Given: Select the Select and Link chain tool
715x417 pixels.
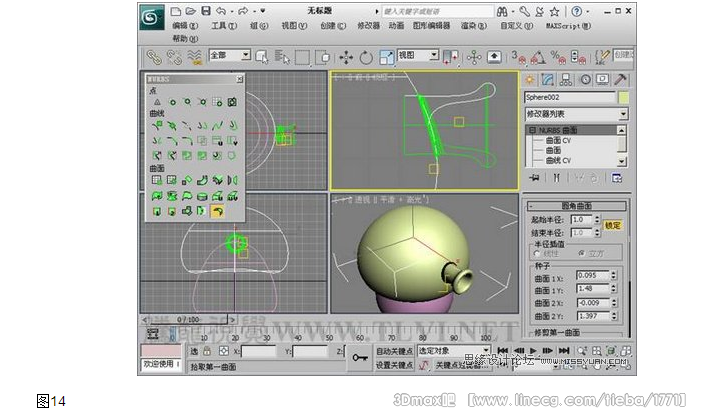Looking at the screenshot, I should 154,57.
